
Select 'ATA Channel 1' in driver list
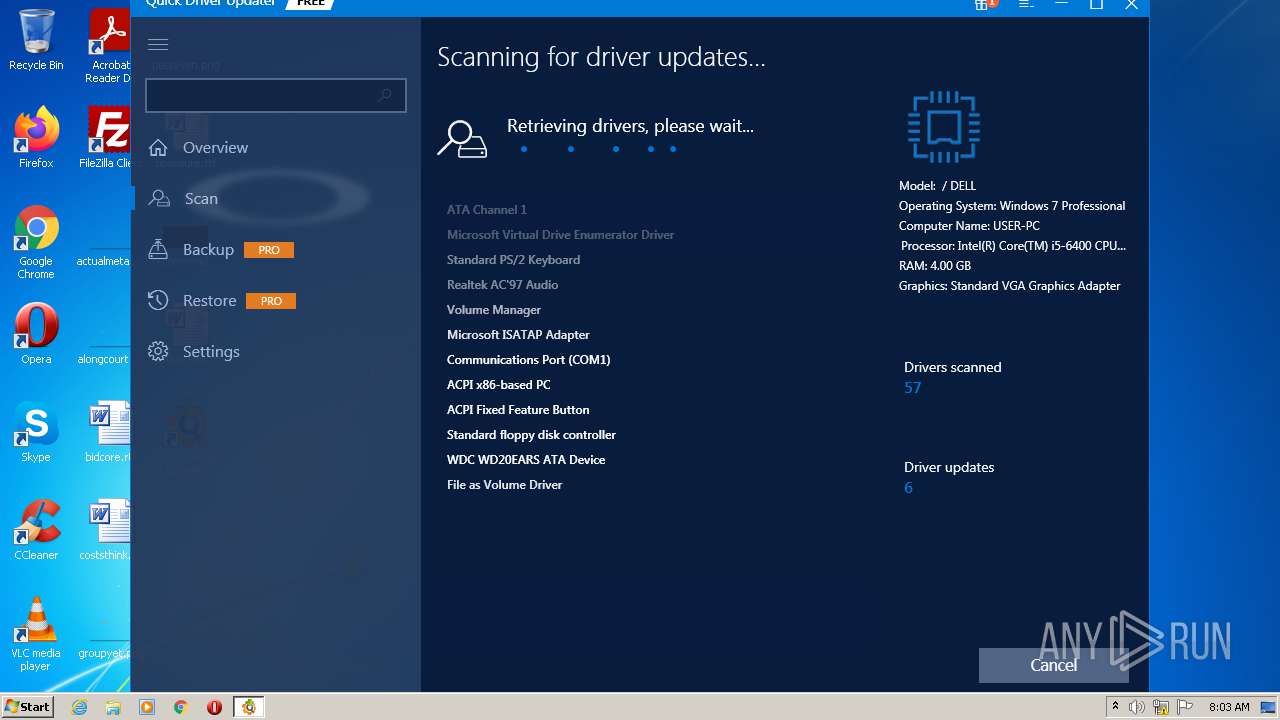coord(487,210)
